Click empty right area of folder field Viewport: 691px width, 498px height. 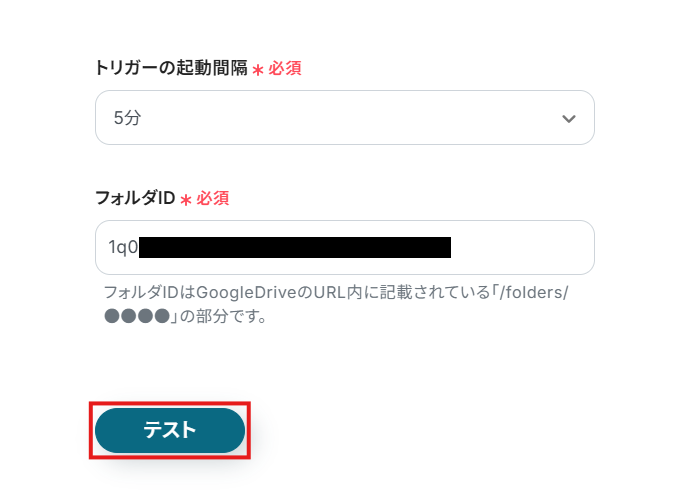[x=520, y=247]
